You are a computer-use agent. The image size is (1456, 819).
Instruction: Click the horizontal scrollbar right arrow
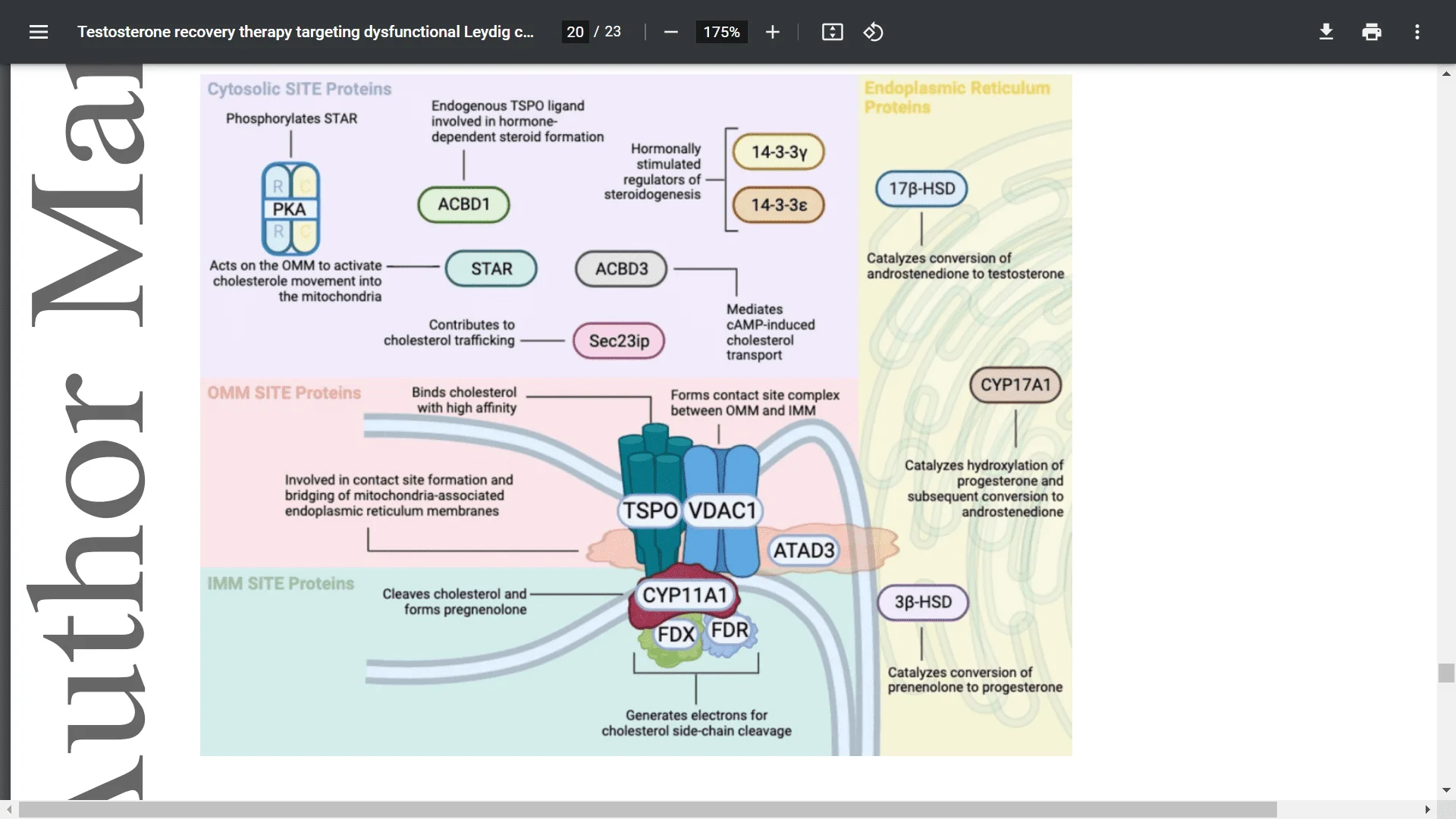pos(1427,809)
